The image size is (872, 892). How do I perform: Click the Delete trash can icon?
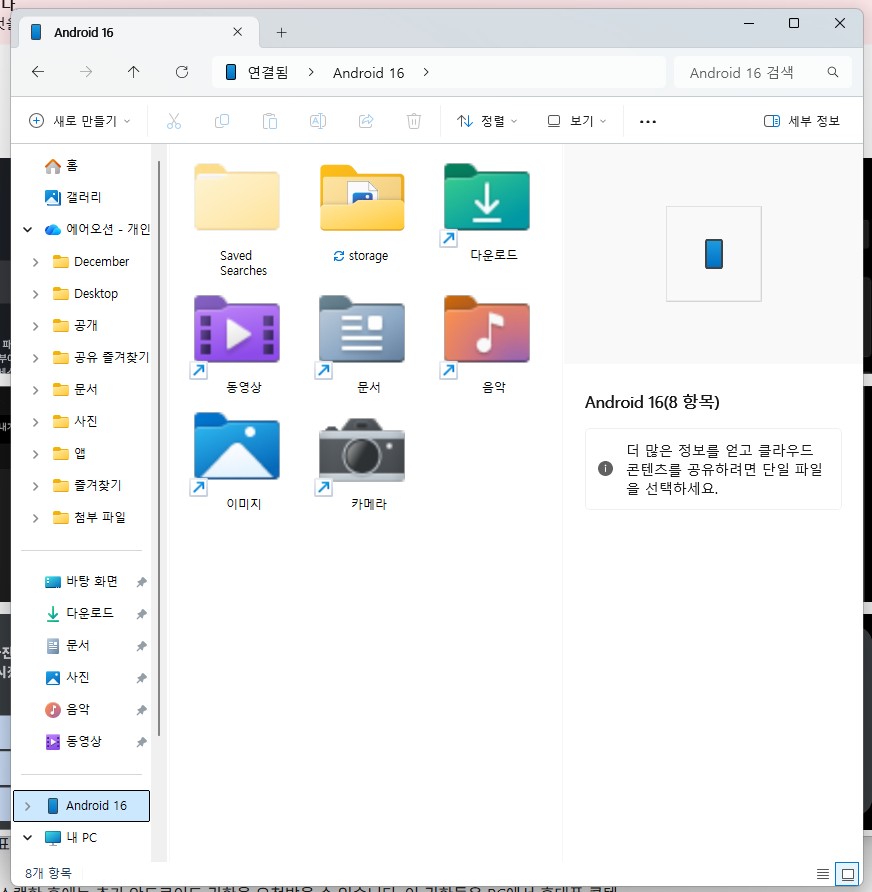pyautogui.click(x=414, y=121)
